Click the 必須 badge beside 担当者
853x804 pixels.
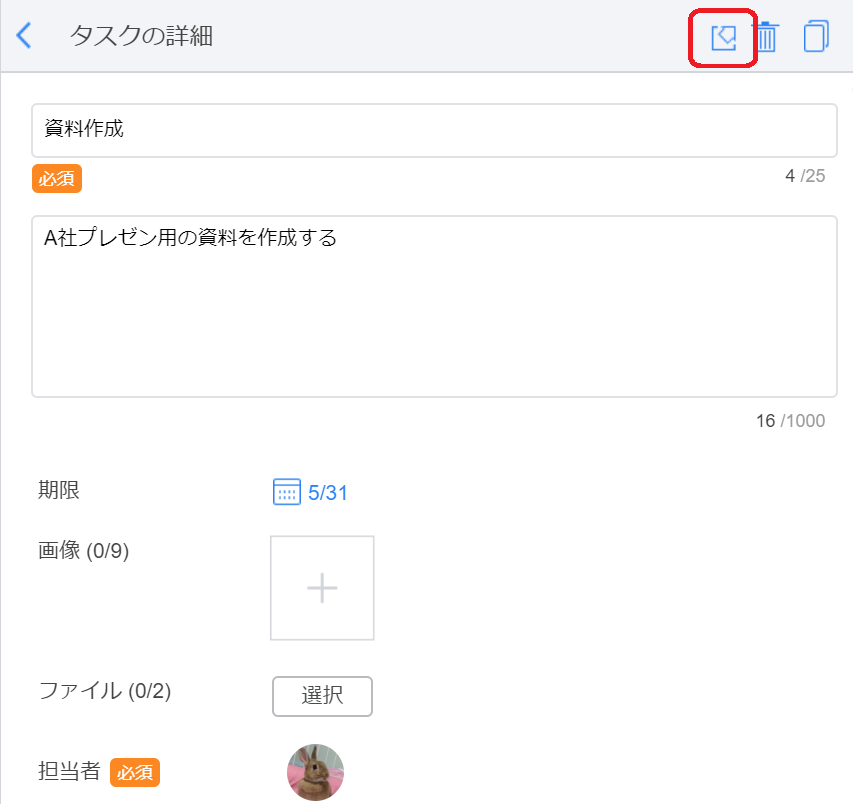(x=135, y=772)
